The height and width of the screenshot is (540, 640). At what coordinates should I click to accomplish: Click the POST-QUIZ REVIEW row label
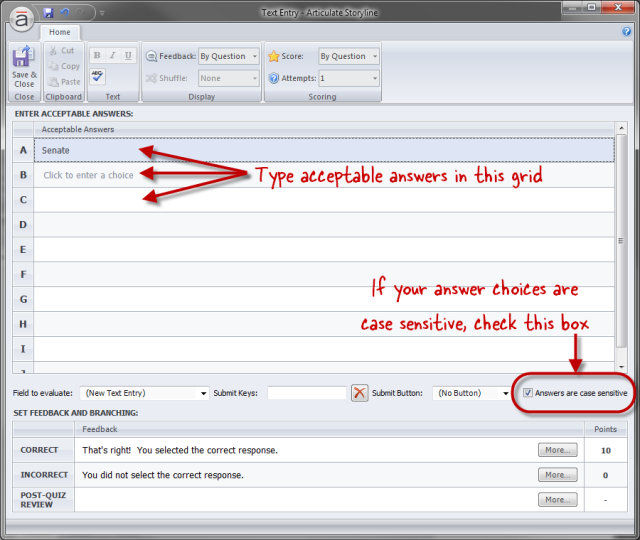coord(43,500)
